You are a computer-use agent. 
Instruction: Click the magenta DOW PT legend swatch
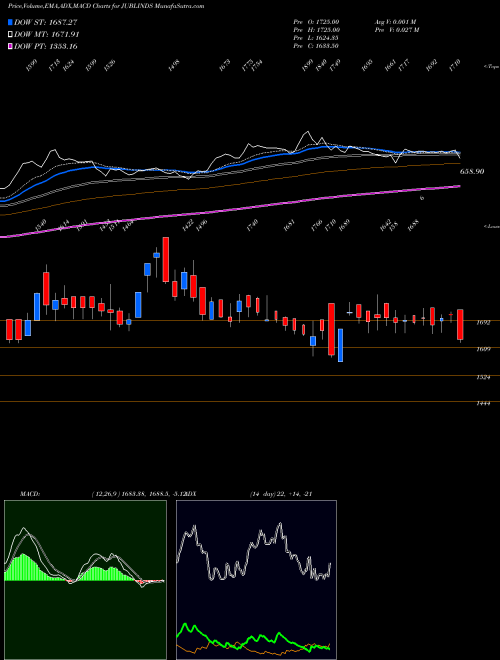[11, 46]
